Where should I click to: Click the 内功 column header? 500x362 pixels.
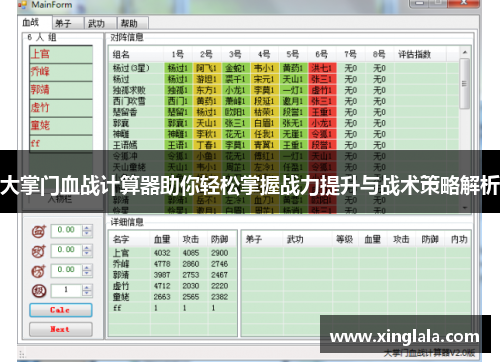coord(458,239)
